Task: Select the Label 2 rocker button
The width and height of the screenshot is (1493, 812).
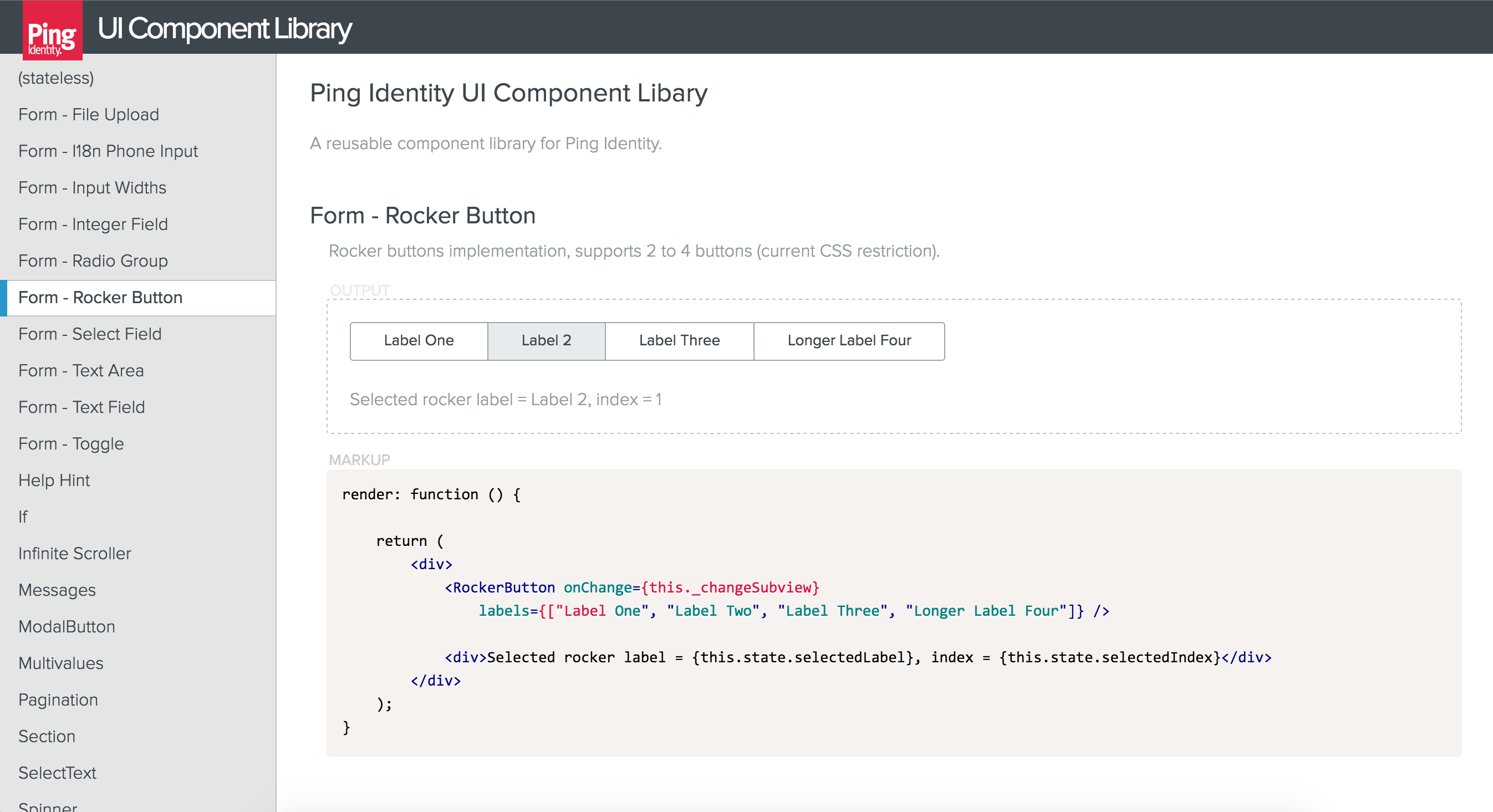Action: tap(546, 341)
